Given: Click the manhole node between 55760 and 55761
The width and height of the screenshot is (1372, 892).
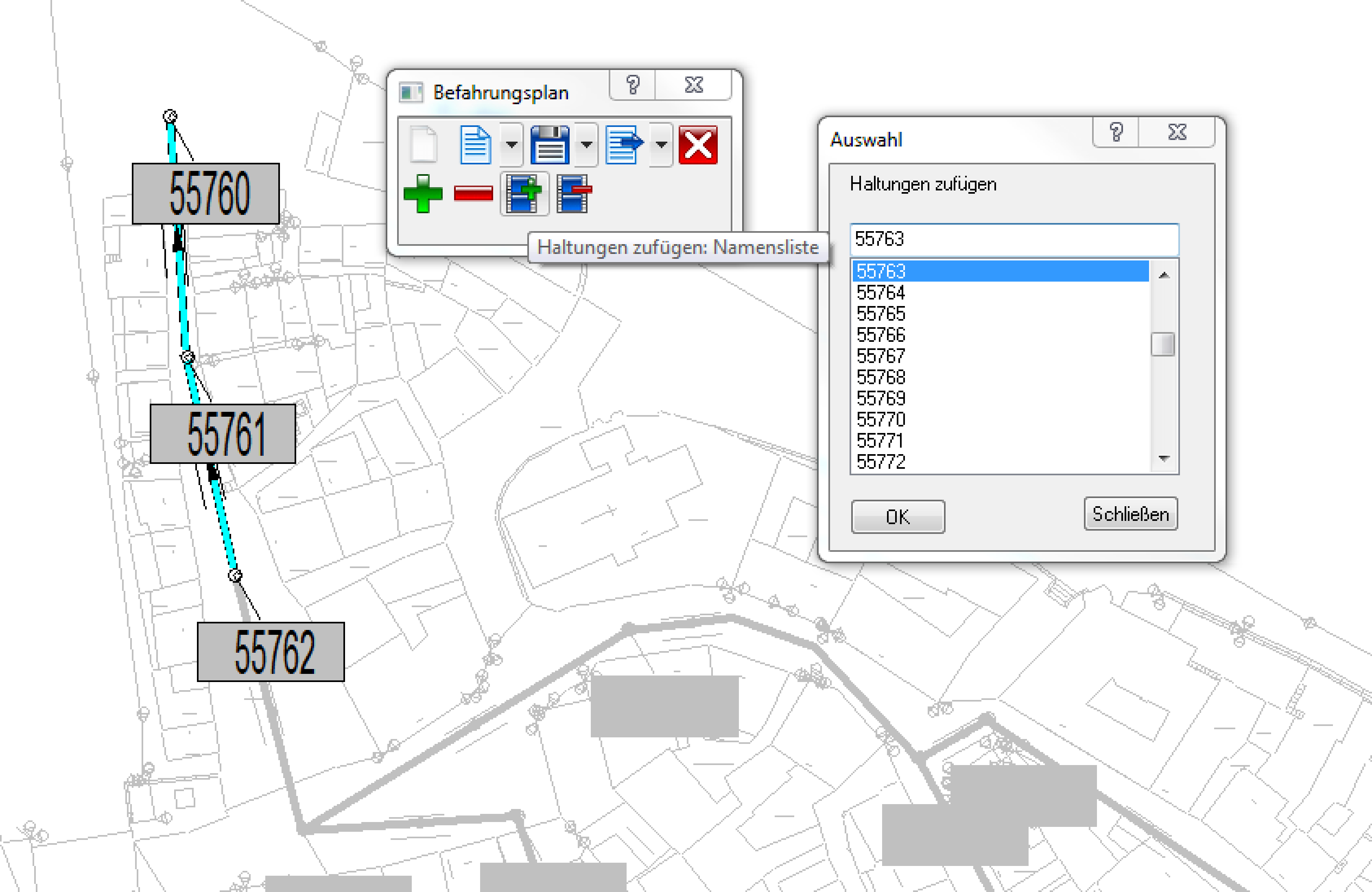Looking at the screenshot, I should point(188,357).
